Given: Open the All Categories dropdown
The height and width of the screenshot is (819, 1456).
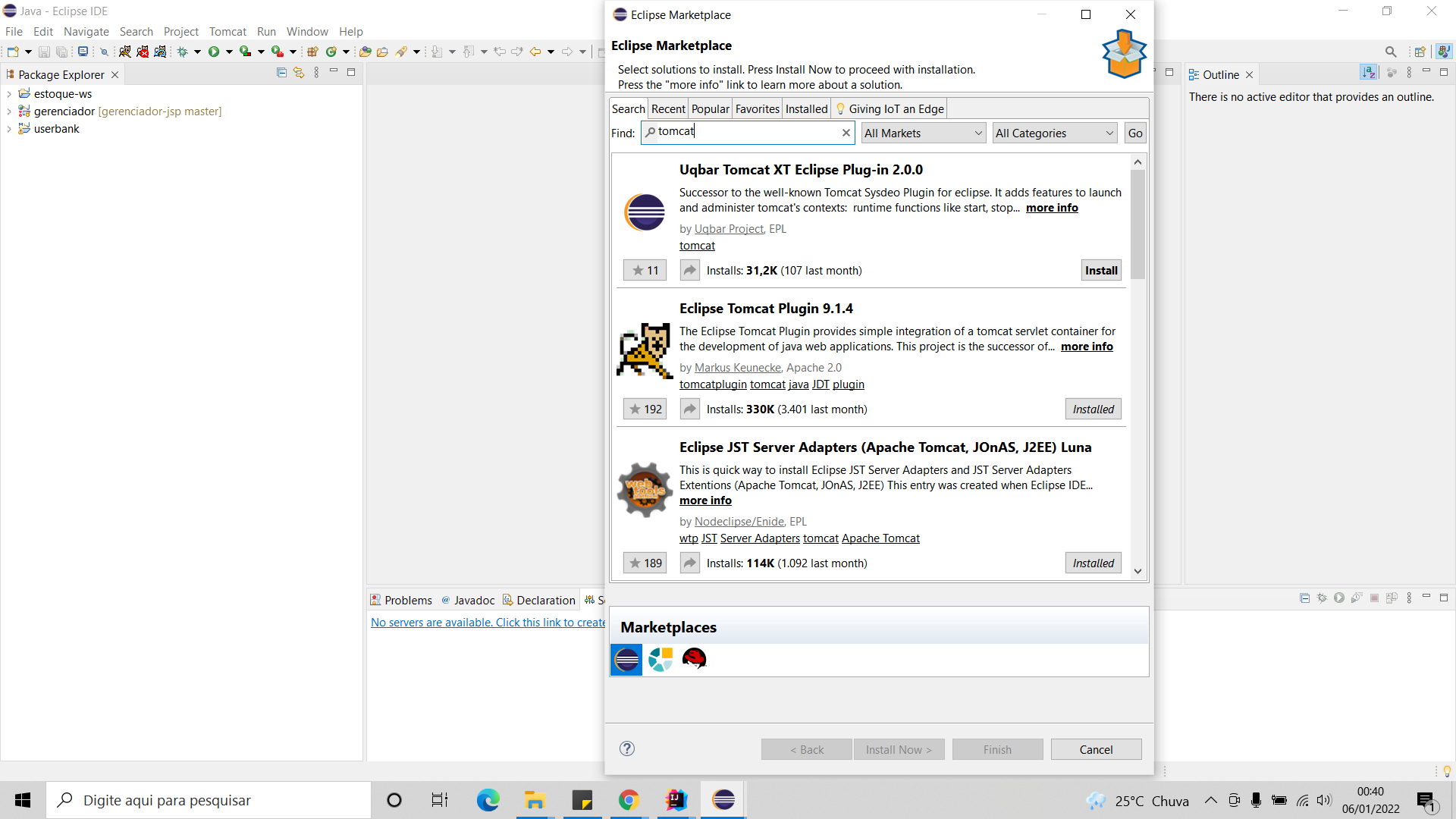Looking at the screenshot, I should point(1055,133).
